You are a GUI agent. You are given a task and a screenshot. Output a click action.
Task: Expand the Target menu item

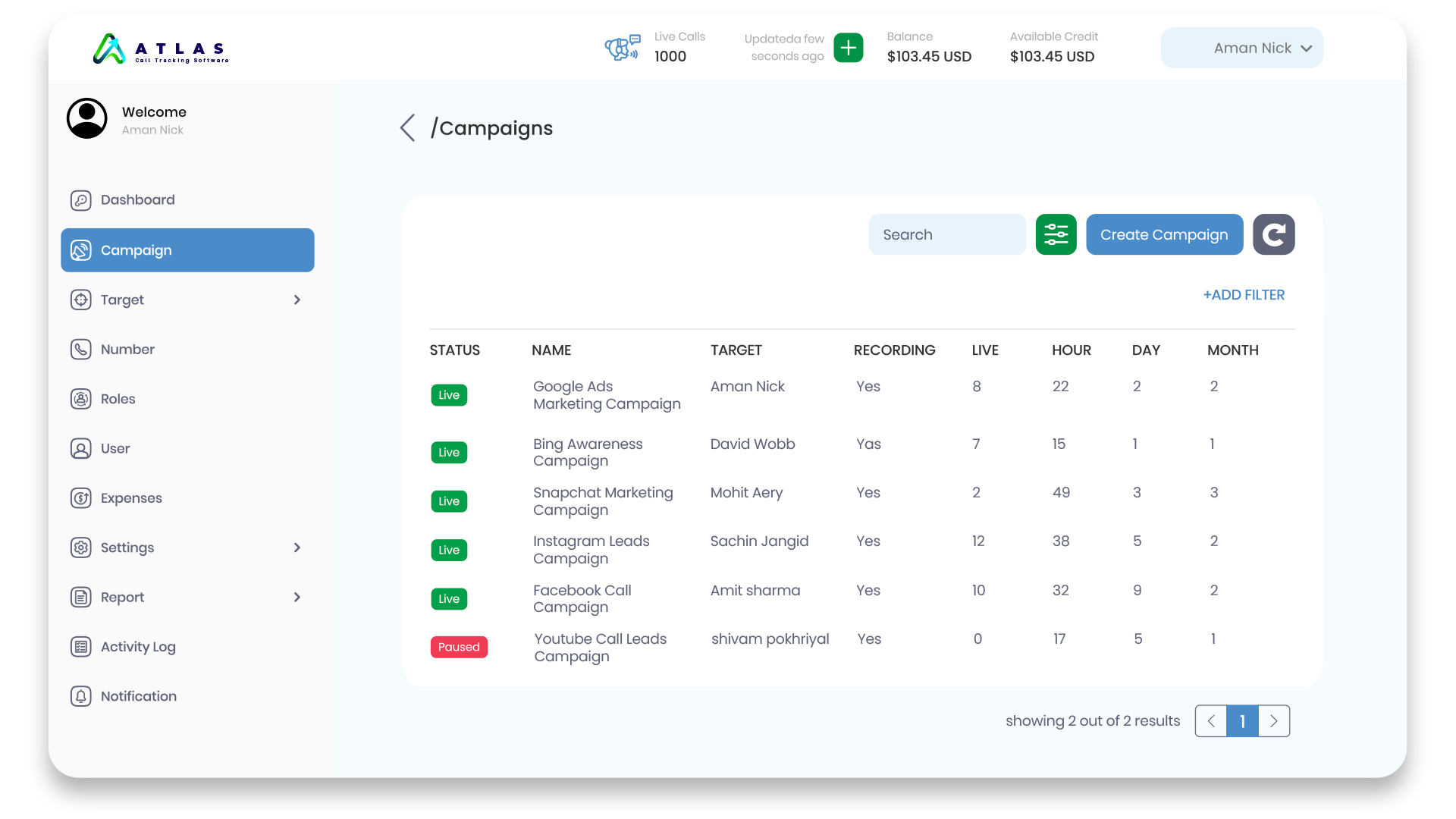click(x=297, y=300)
